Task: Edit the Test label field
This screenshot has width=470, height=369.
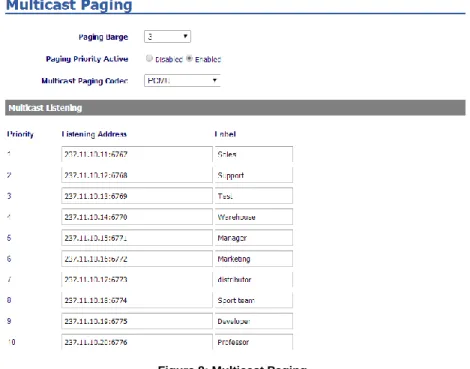Action: tap(254, 196)
